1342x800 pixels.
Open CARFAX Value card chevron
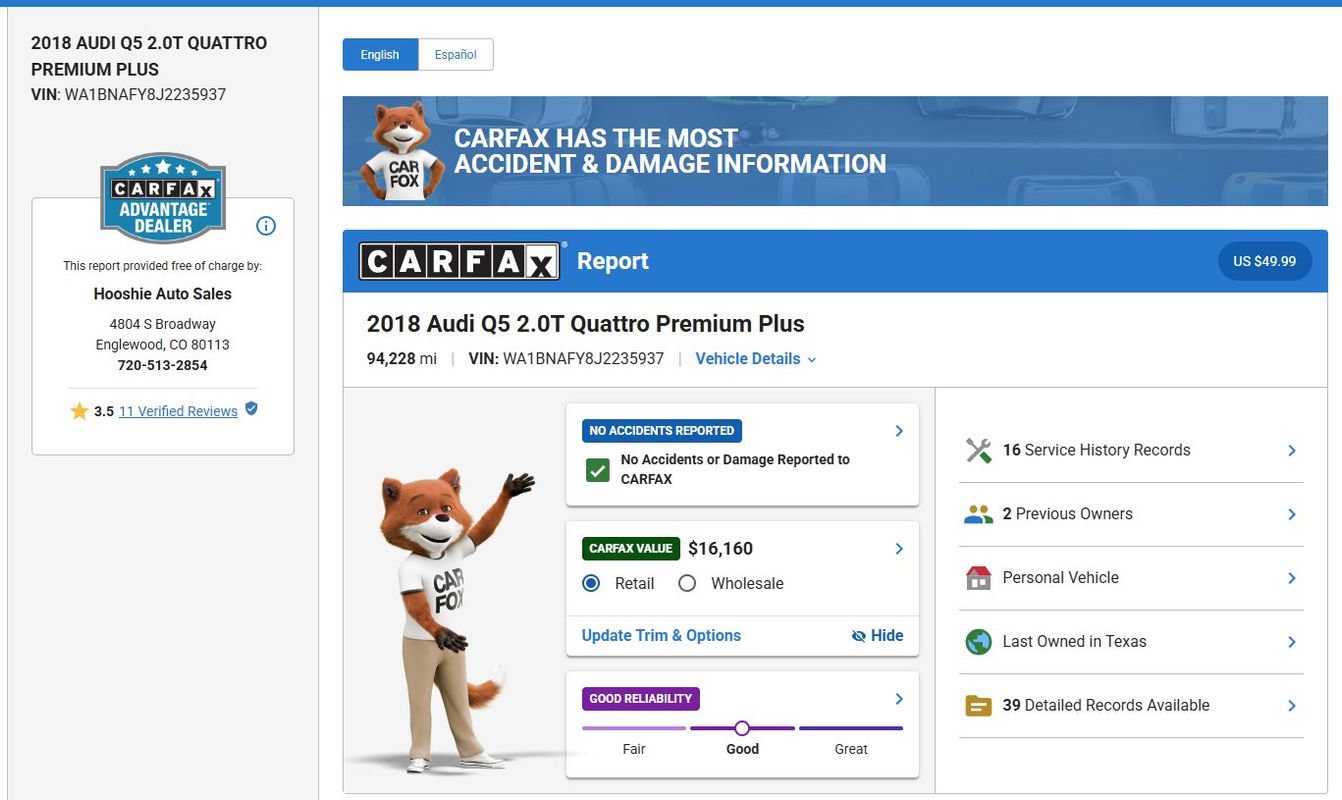click(x=899, y=549)
